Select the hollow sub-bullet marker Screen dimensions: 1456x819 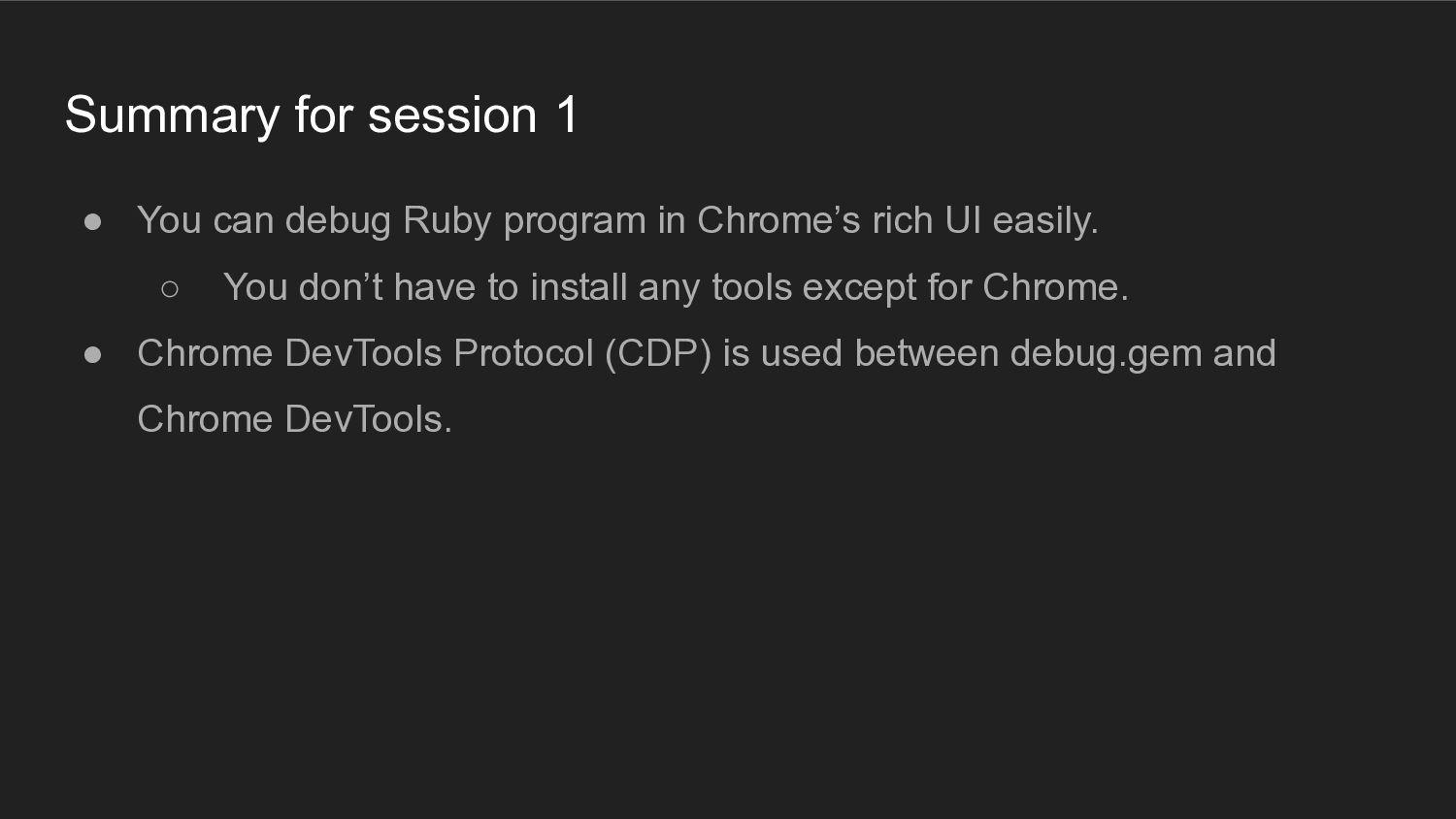(170, 288)
